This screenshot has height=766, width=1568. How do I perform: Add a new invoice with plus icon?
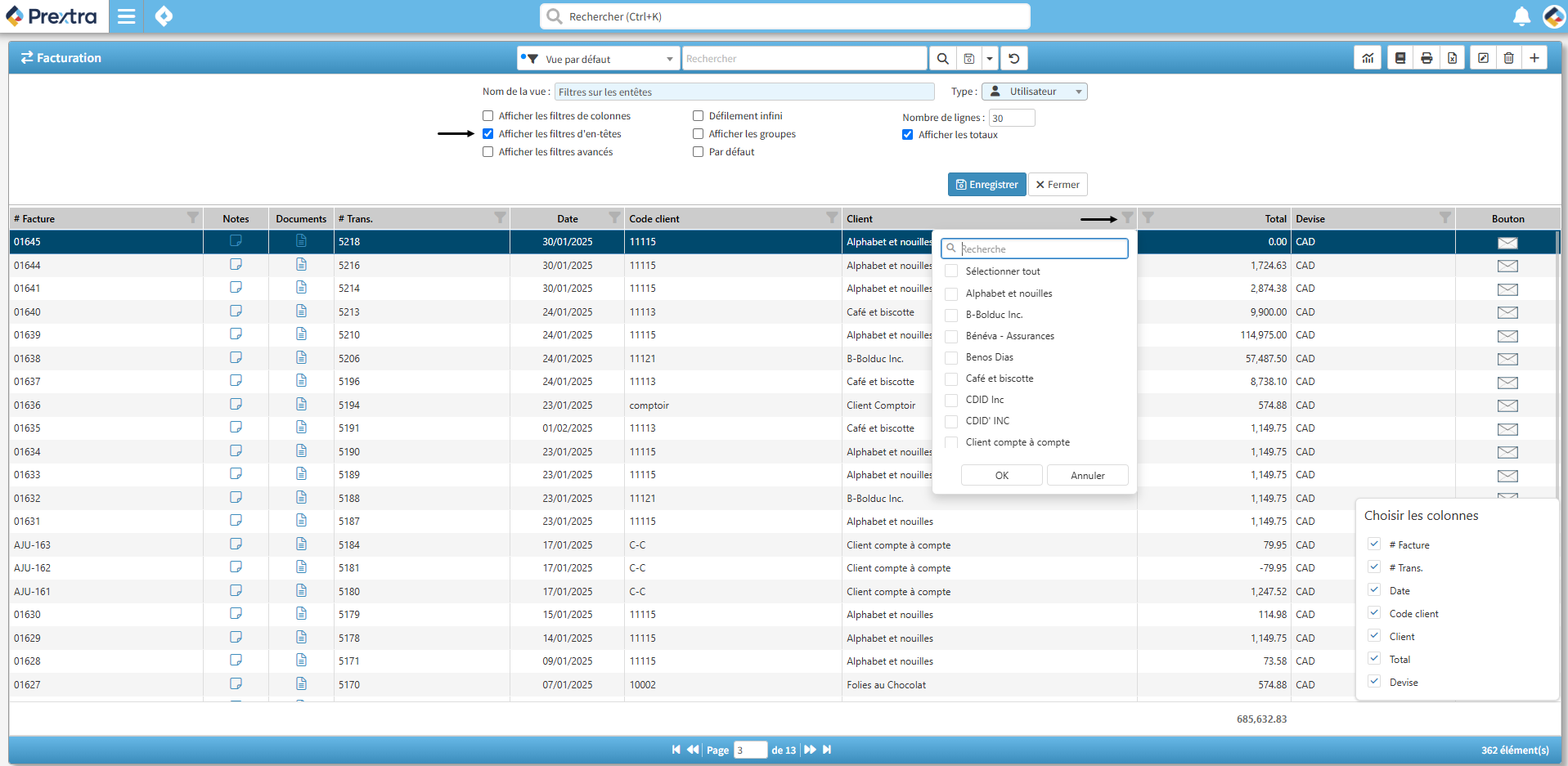point(1534,58)
